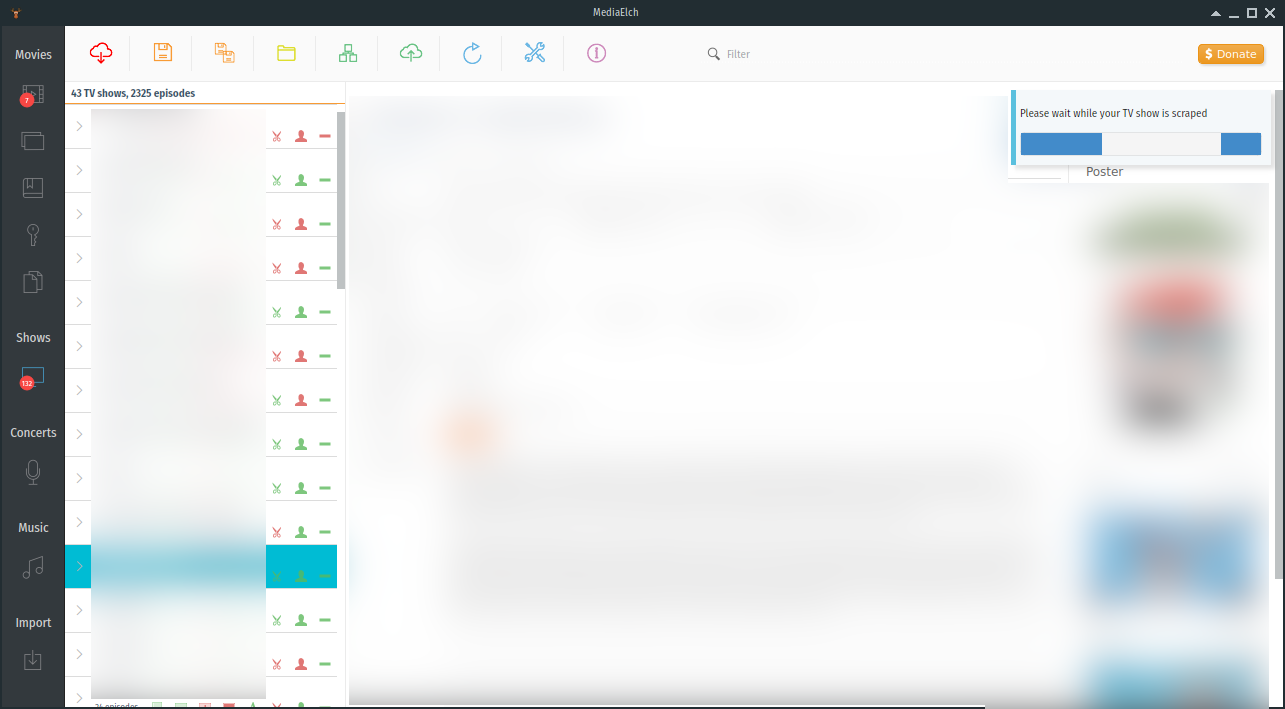Expand the highlighted cyan TV show row
Viewport: 1285px width, 709px height.
pos(79,566)
